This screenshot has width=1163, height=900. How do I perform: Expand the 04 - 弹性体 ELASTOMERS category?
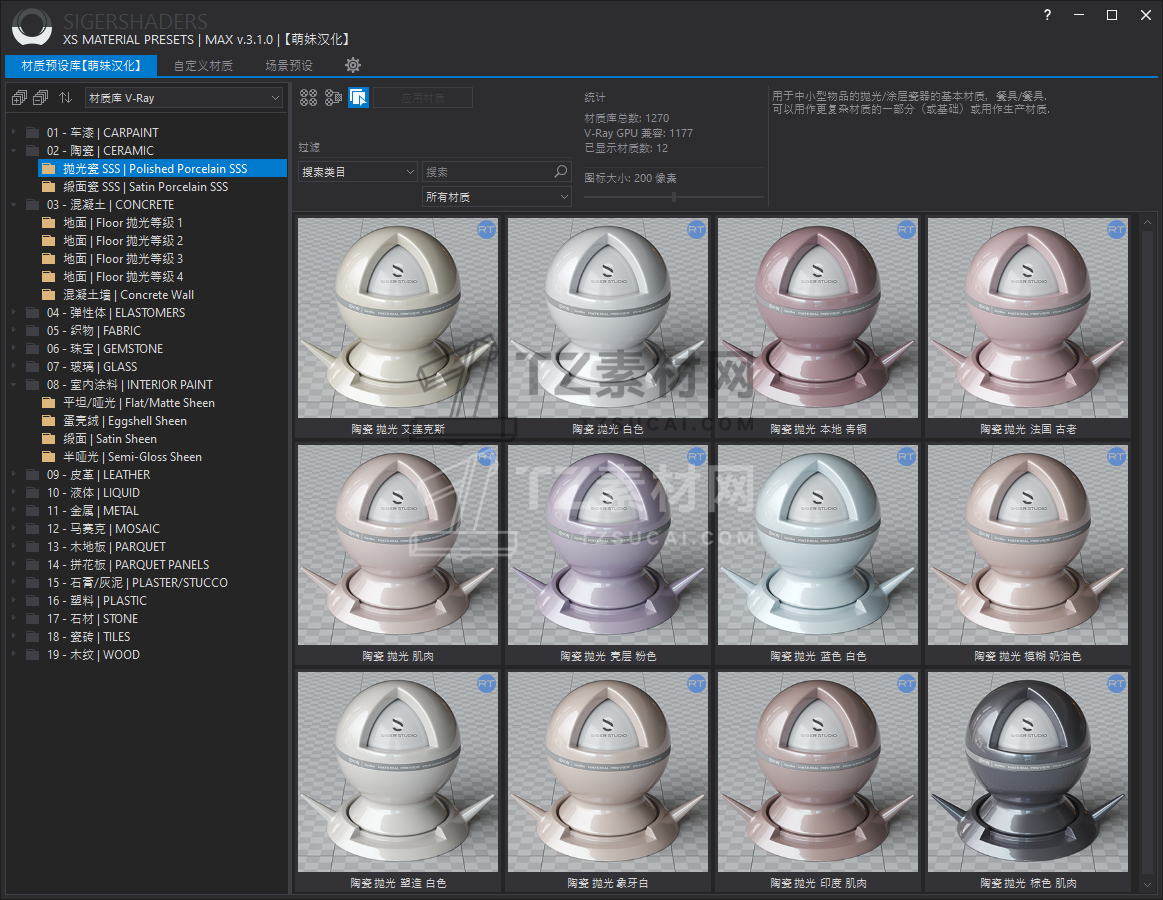click(x=13, y=312)
